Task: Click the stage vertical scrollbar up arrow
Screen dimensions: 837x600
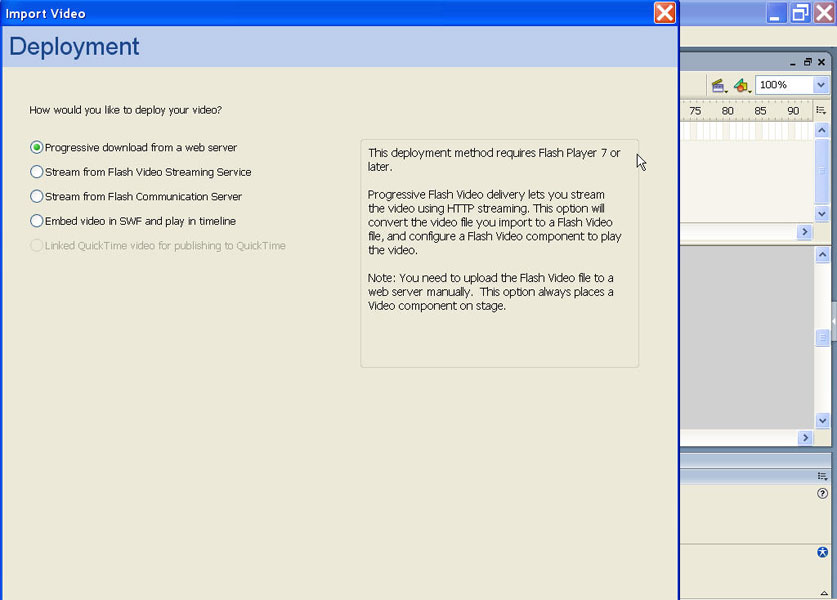Action: pyautogui.click(x=822, y=255)
